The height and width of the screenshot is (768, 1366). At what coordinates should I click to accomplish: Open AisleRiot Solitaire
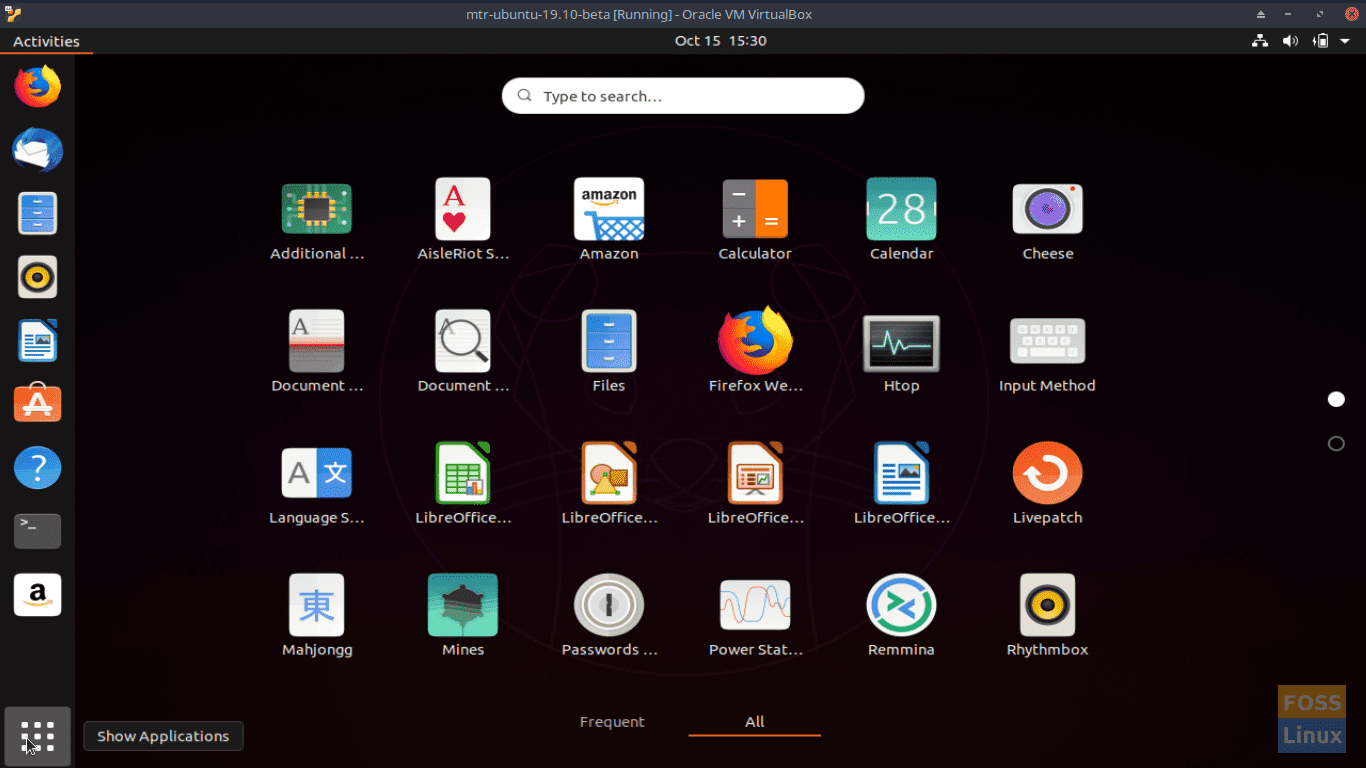pos(463,210)
